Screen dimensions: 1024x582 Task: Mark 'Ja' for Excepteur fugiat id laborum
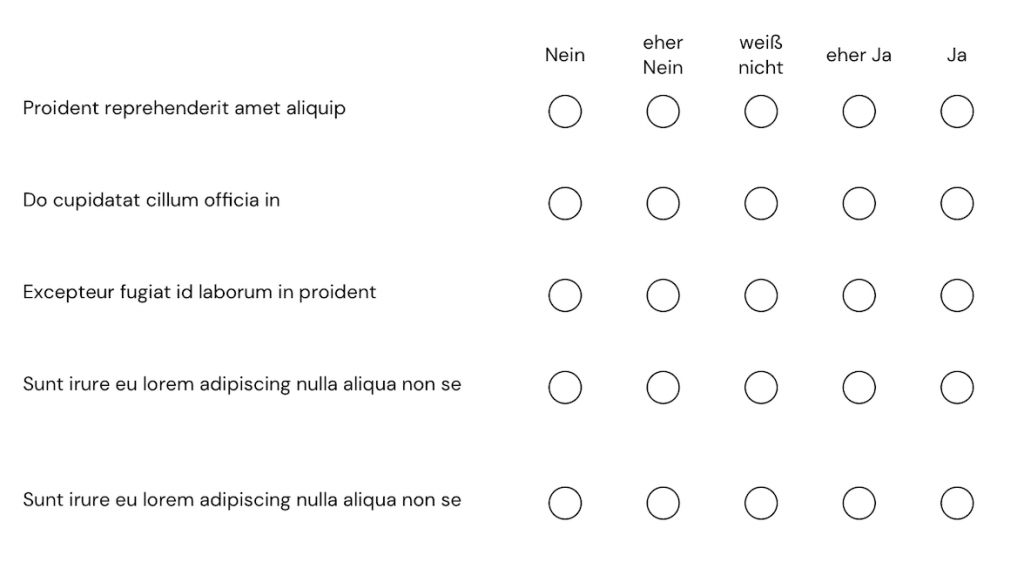(957, 296)
